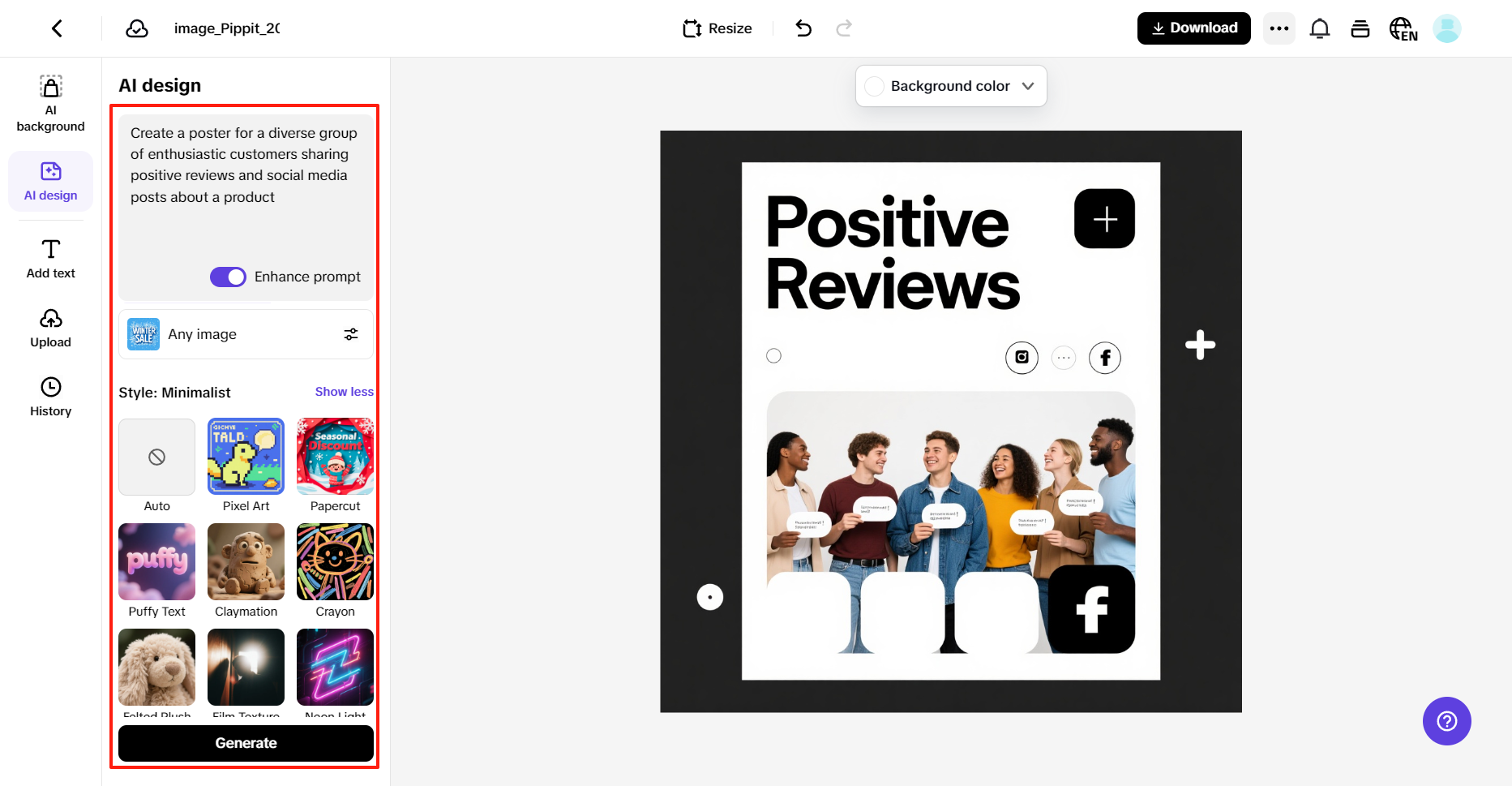Click the undo arrow icon

pos(803,28)
